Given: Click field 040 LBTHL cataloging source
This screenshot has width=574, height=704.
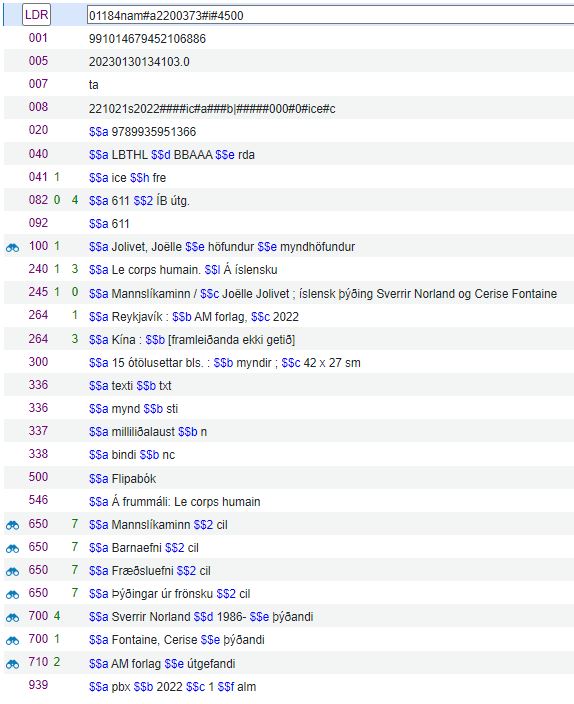Looking at the screenshot, I should 172,155.
